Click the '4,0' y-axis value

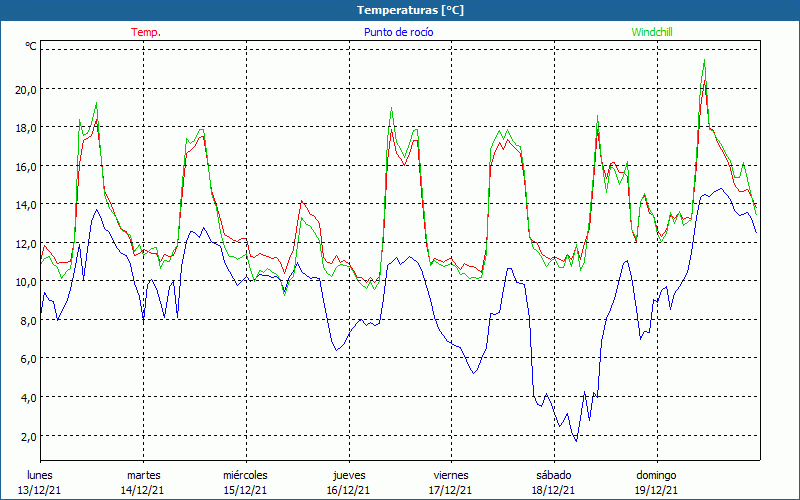tap(30, 398)
